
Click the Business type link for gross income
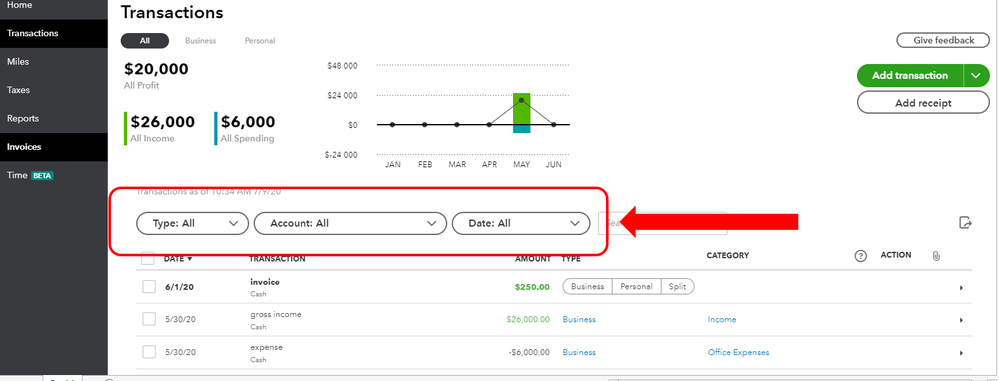[579, 320]
